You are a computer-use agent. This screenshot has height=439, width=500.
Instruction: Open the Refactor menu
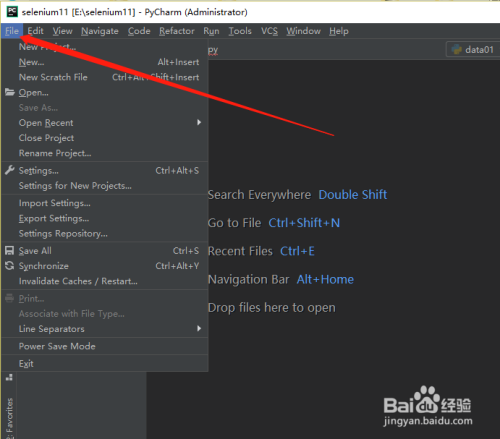click(177, 31)
